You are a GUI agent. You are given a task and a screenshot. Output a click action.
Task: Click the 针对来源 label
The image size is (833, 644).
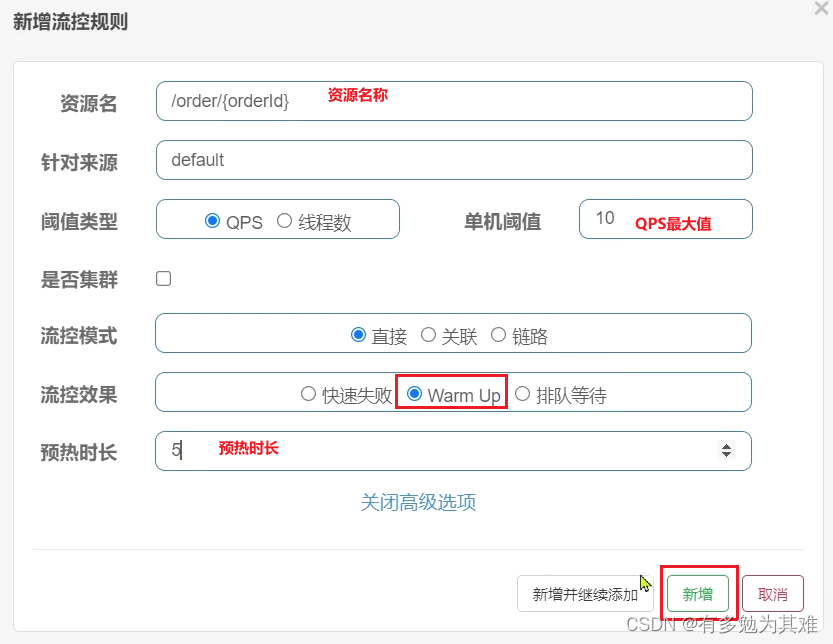(x=79, y=162)
